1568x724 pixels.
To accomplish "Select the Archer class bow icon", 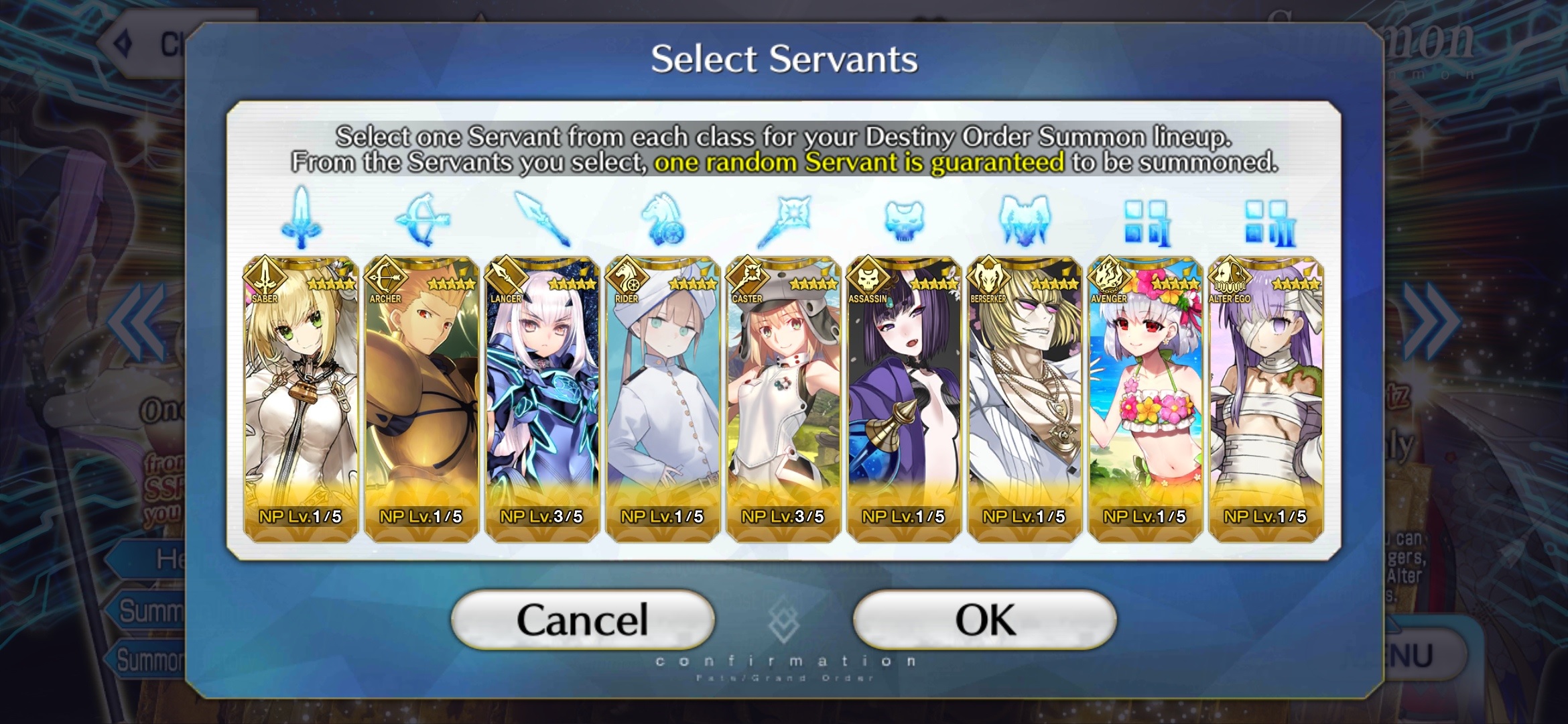I will pos(421,219).
